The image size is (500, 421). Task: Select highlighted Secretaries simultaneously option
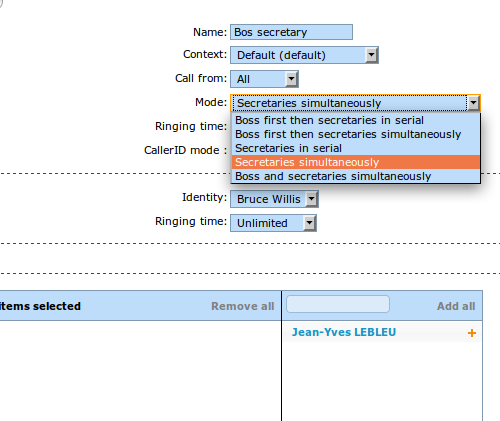click(356, 162)
